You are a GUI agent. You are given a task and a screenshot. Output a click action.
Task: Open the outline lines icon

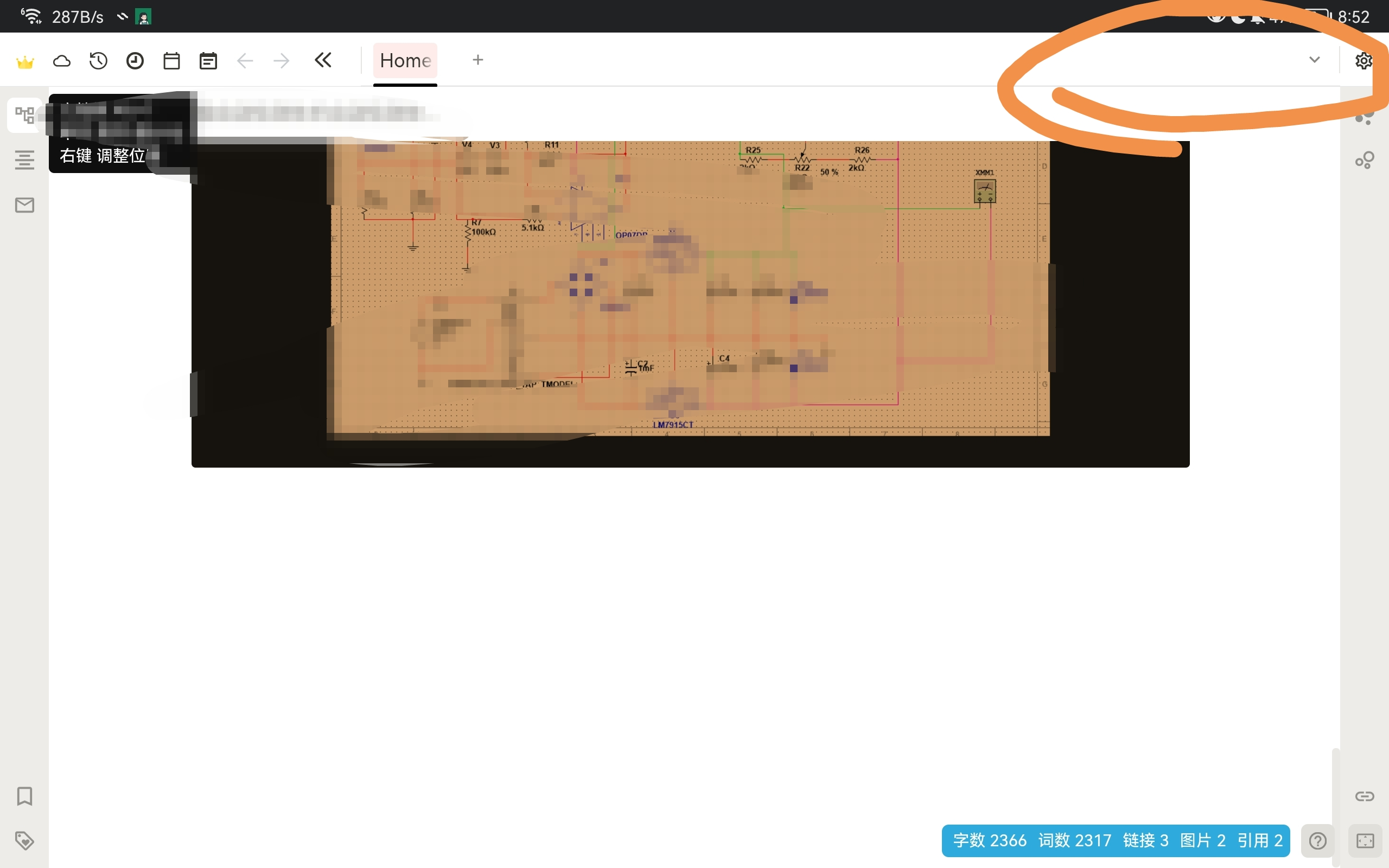point(24,159)
